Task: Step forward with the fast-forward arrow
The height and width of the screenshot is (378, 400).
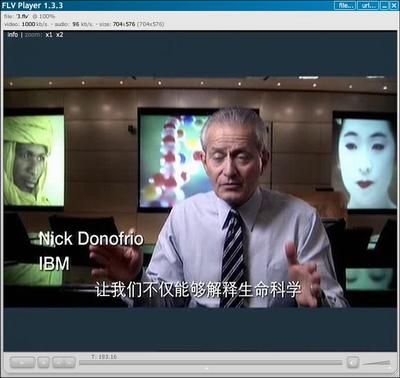Action: [69, 362]
